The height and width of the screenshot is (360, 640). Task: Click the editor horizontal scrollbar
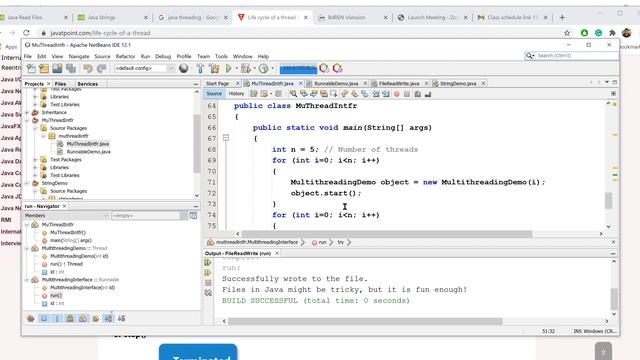click(x=387, y=234)
